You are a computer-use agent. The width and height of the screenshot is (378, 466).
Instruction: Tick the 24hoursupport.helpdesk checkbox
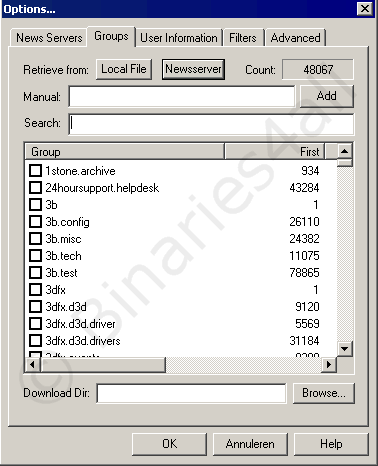(35, 188)
